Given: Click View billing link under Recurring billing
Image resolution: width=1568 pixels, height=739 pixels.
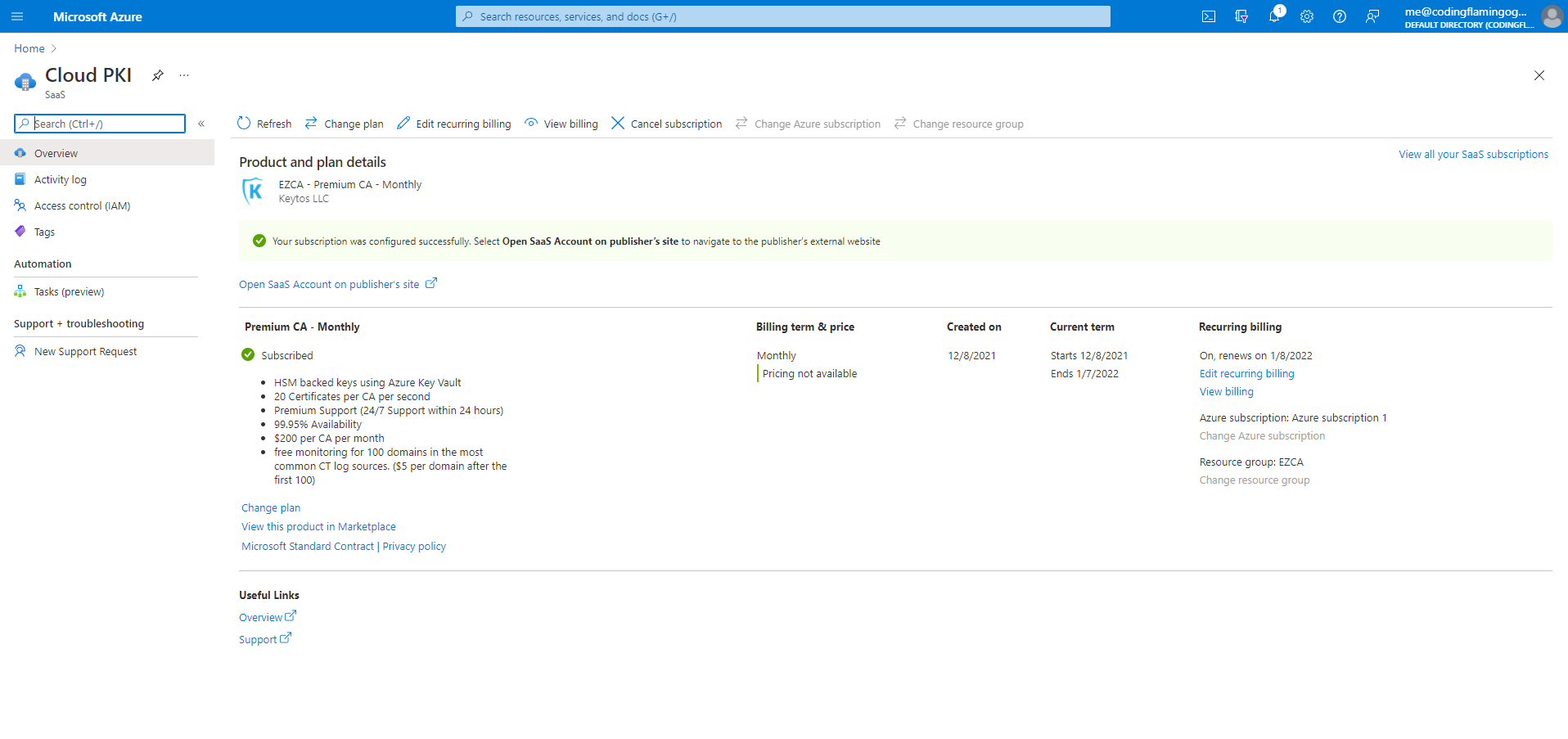Looking at the screenshot, I should (x=1227, y=391).
